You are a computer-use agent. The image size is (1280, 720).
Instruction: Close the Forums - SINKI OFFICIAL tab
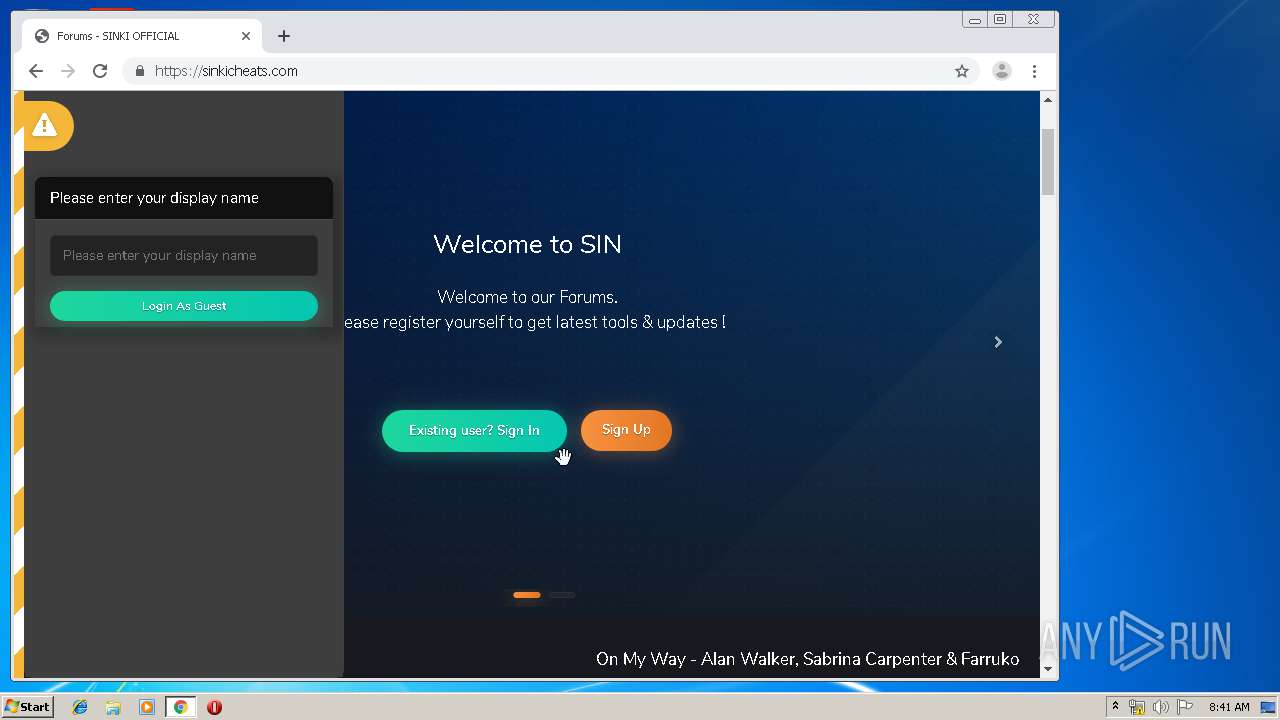(x=246, y=36)
